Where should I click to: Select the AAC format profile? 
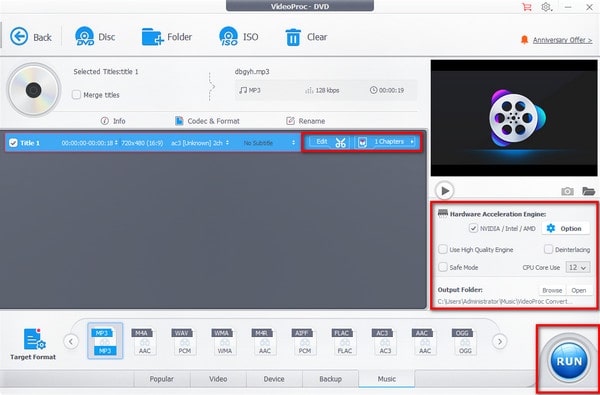tap(425, 342)
